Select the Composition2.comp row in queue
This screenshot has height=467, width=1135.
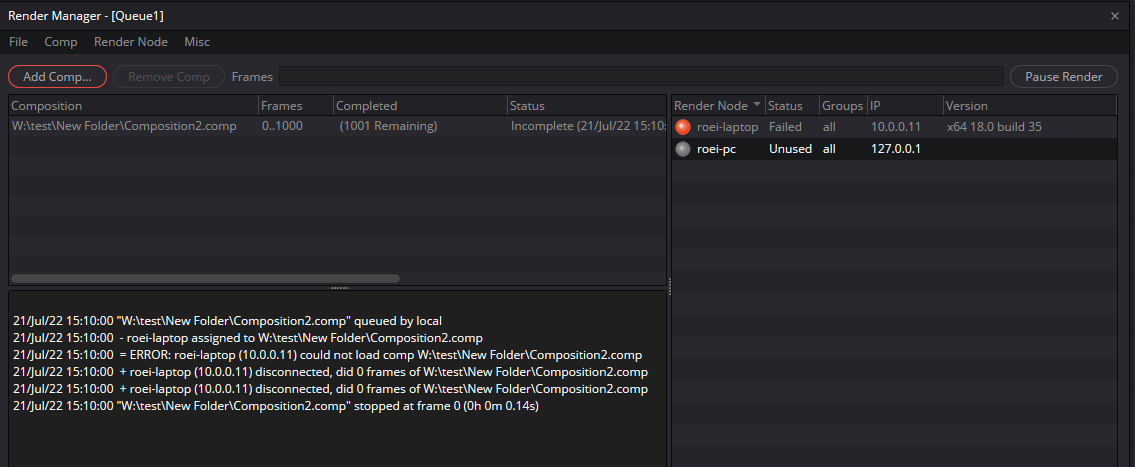tap(337, 127)
